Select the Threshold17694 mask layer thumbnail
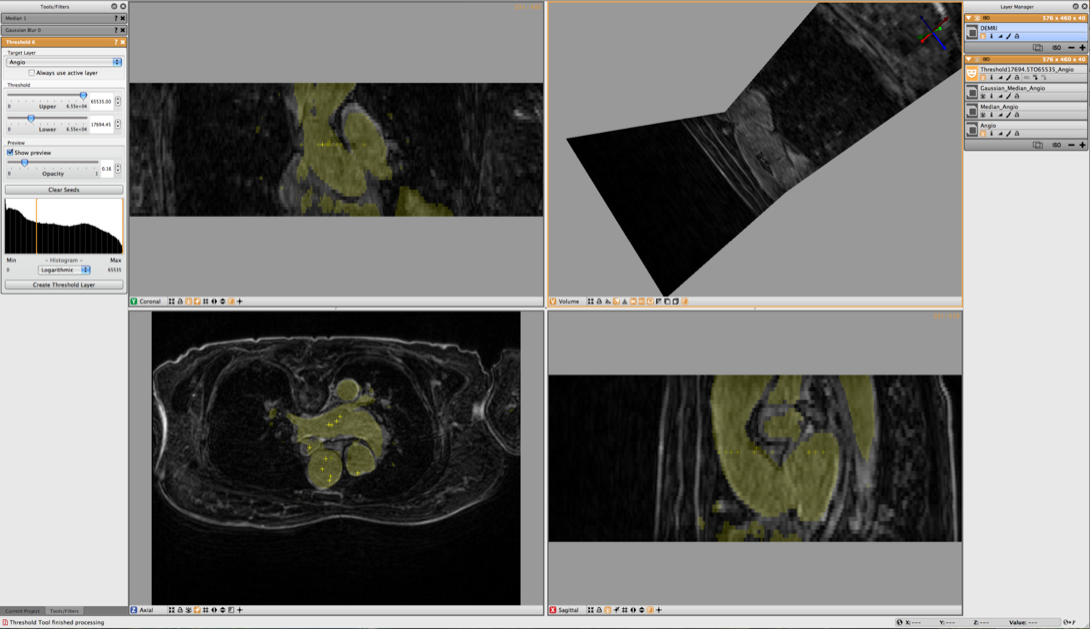Image resolution: width=1090 pixels, height=629 pixels. [972, 74]
